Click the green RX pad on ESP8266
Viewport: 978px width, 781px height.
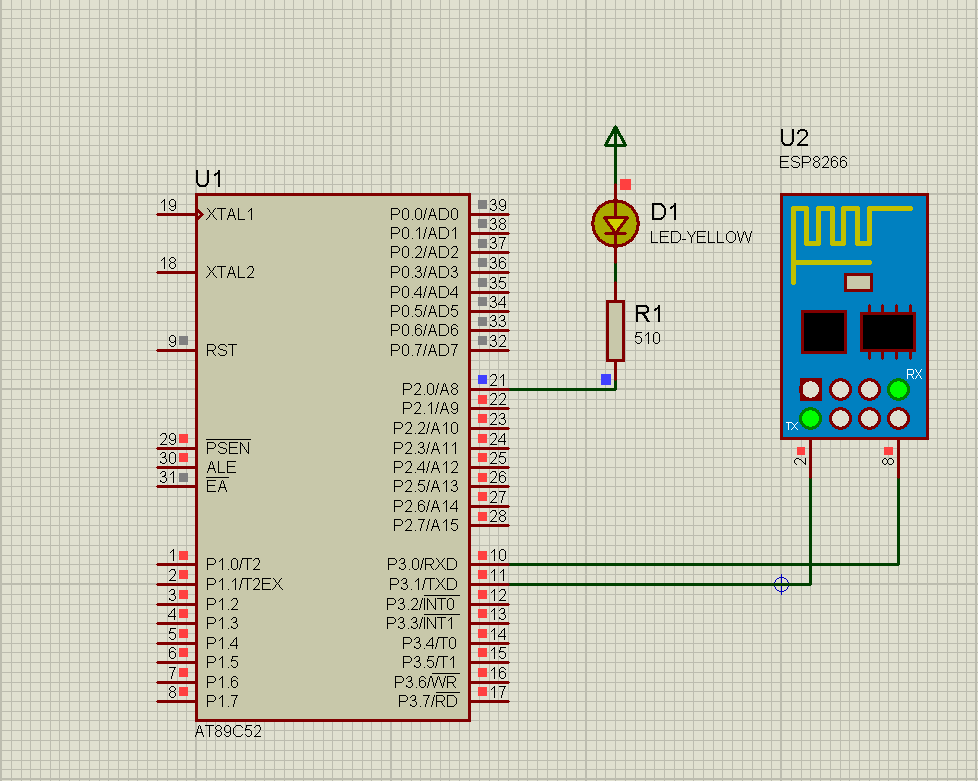tap(898, 389)
